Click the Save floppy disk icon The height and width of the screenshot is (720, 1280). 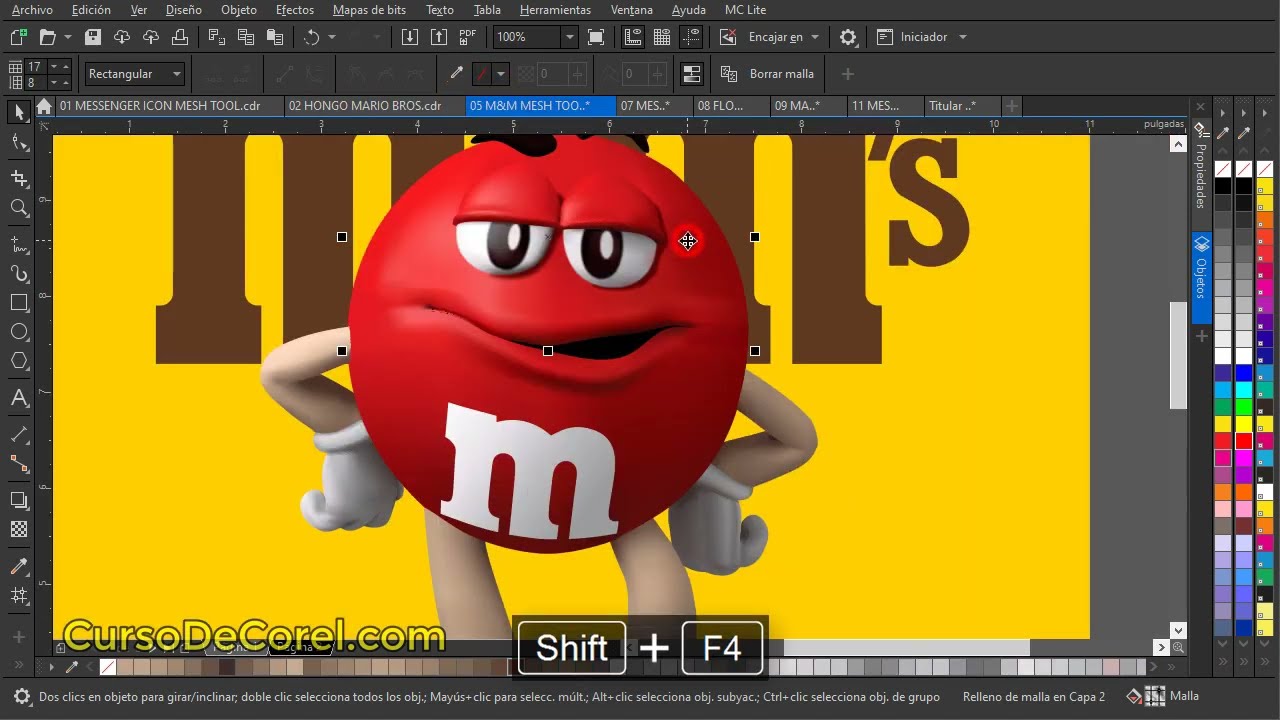[x=93, y=37]
